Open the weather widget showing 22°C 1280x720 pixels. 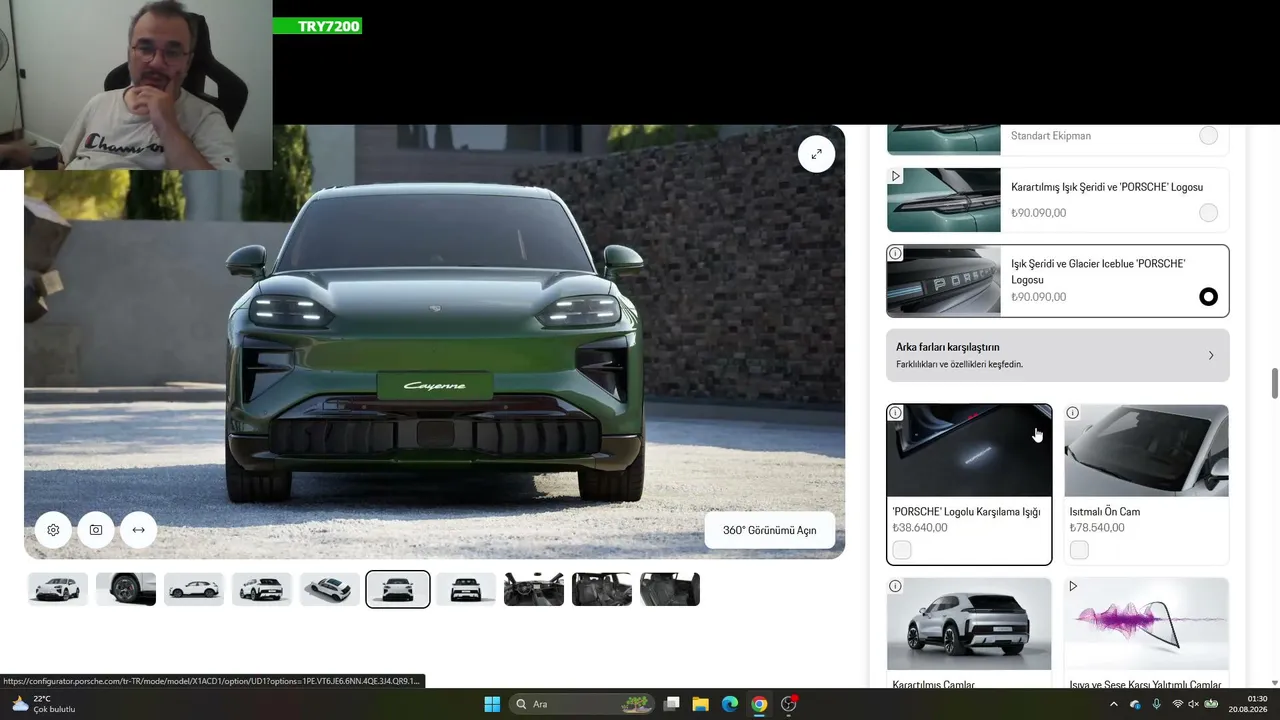click(43, 704)
